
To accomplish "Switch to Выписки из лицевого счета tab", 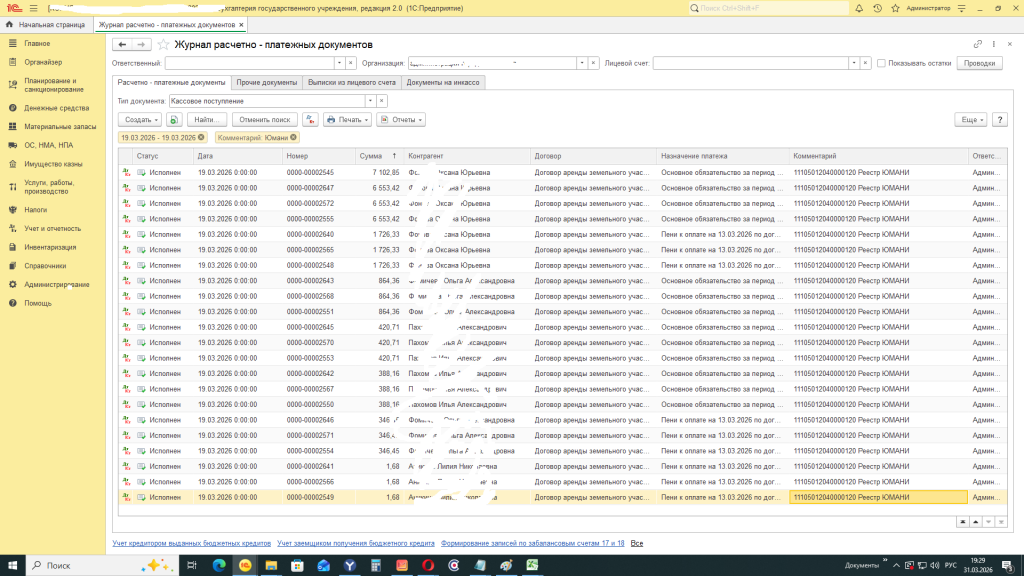I will (351, 82).
